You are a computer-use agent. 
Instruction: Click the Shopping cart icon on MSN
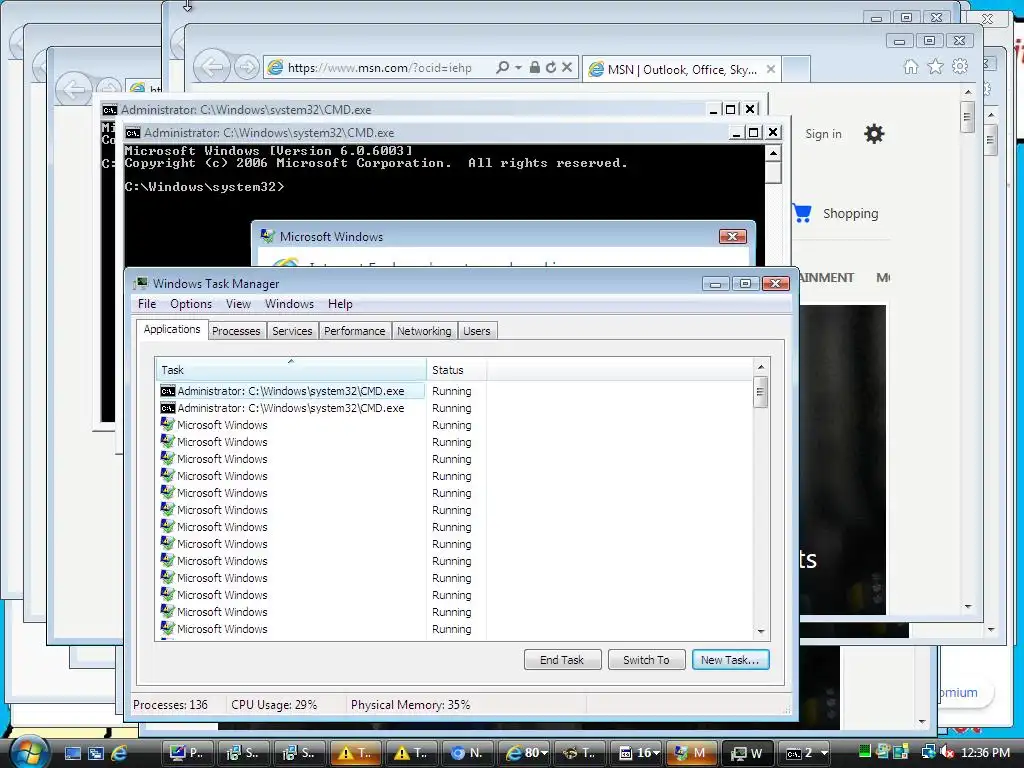coord(802,213)
